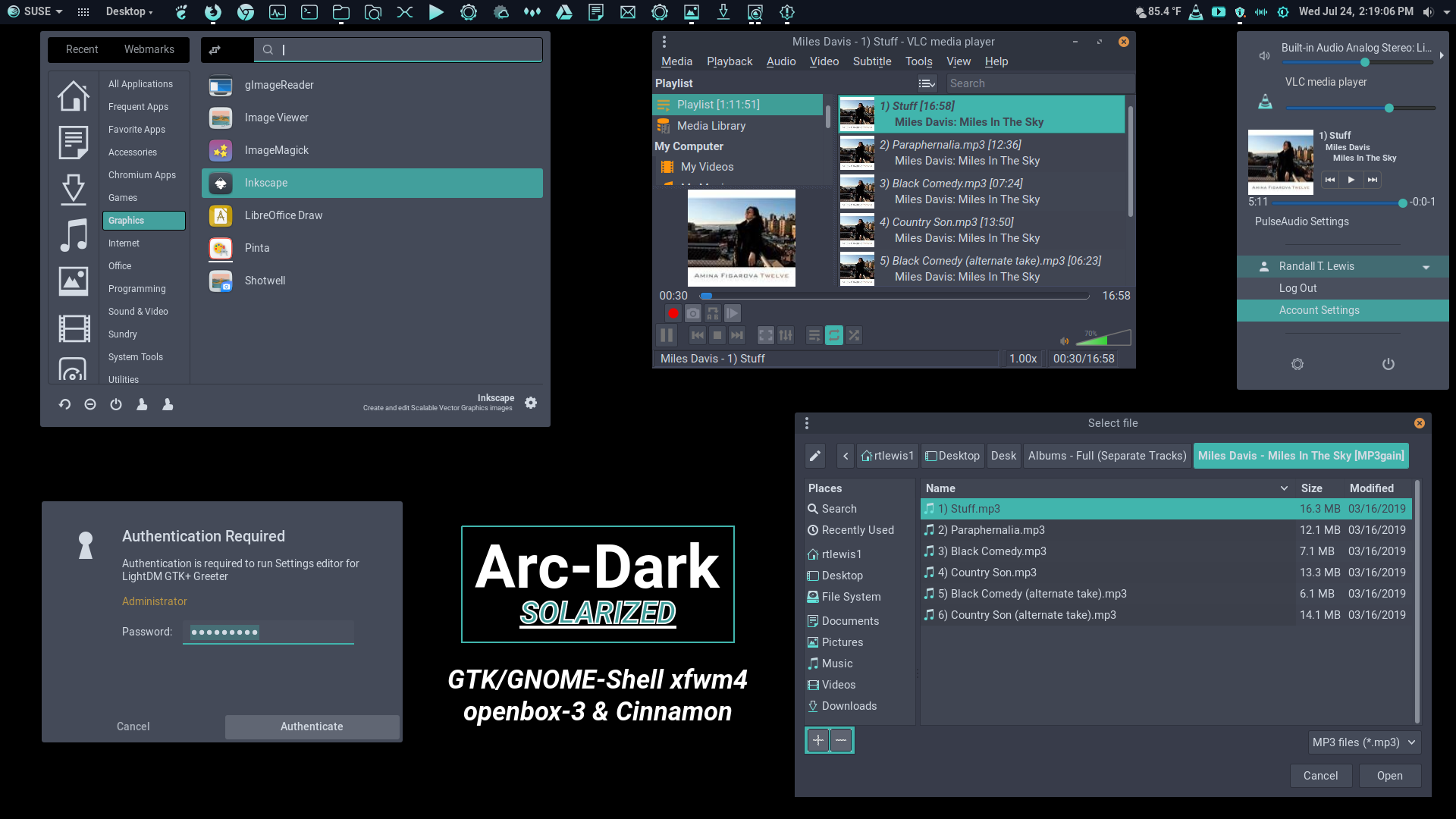Screen dimensions: 1456x819
Task: Skip to next track in VLC controls
Action: [x=737, y=335]
